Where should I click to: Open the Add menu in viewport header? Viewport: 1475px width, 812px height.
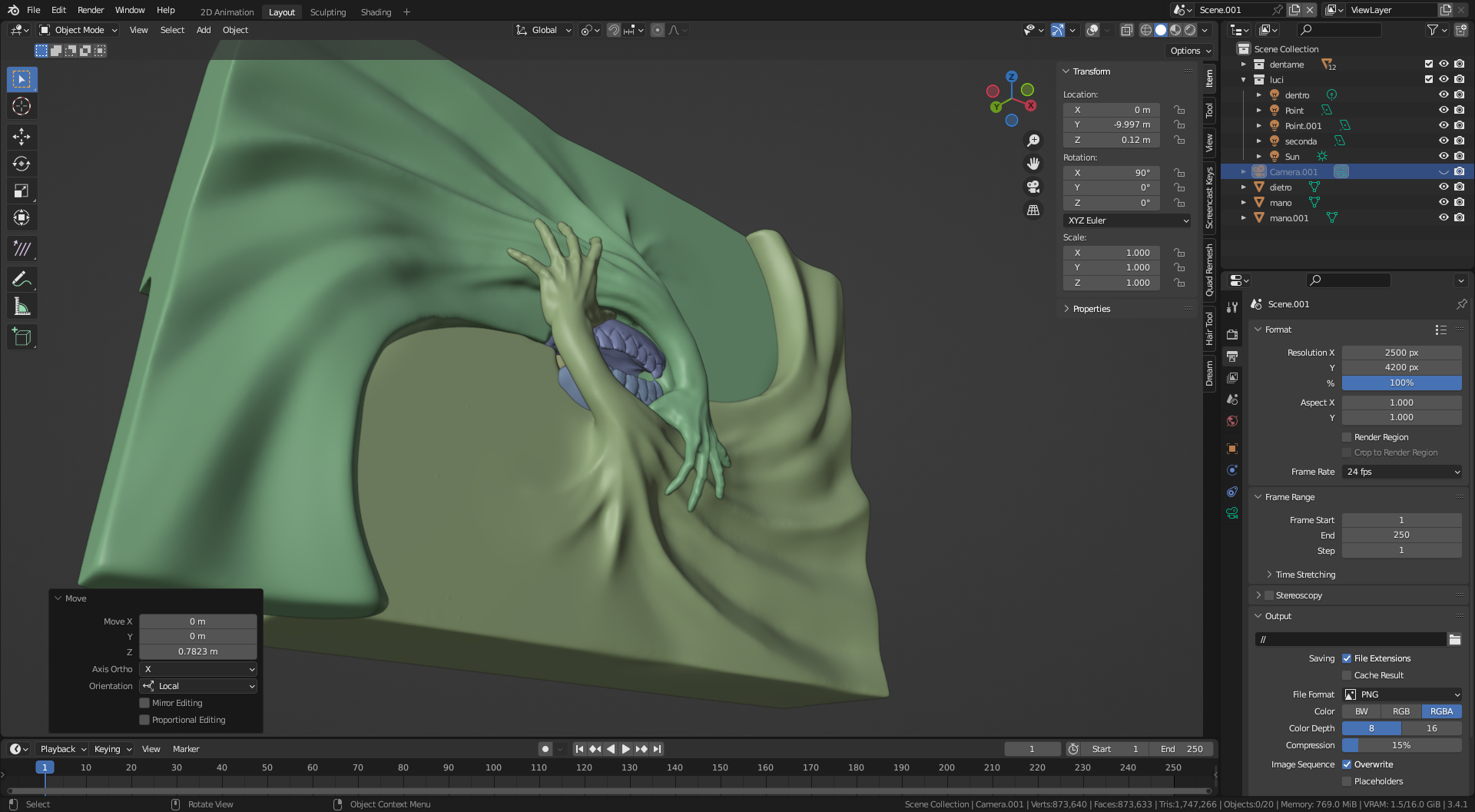pyautogui.click(x=204, y=30)
